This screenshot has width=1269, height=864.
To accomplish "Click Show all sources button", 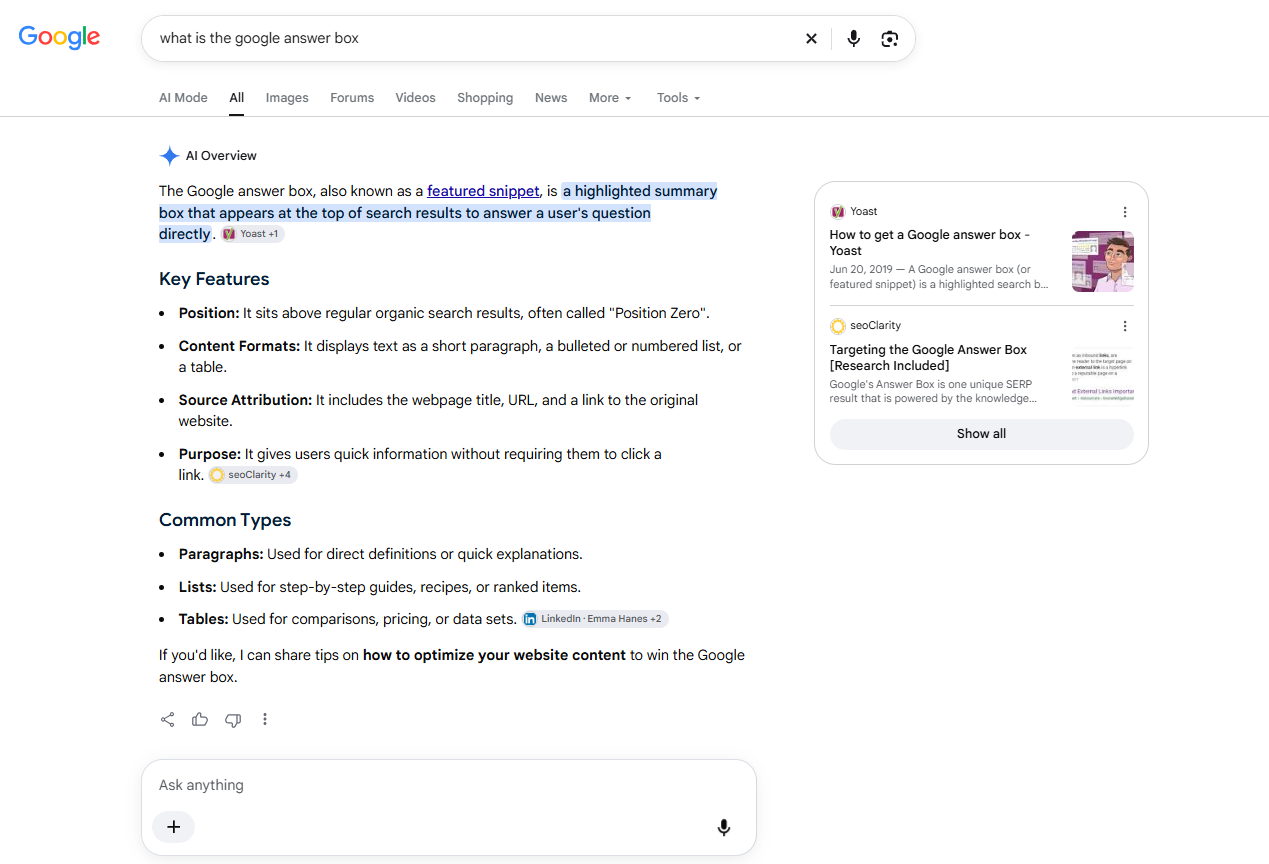I will pos(981,434).
